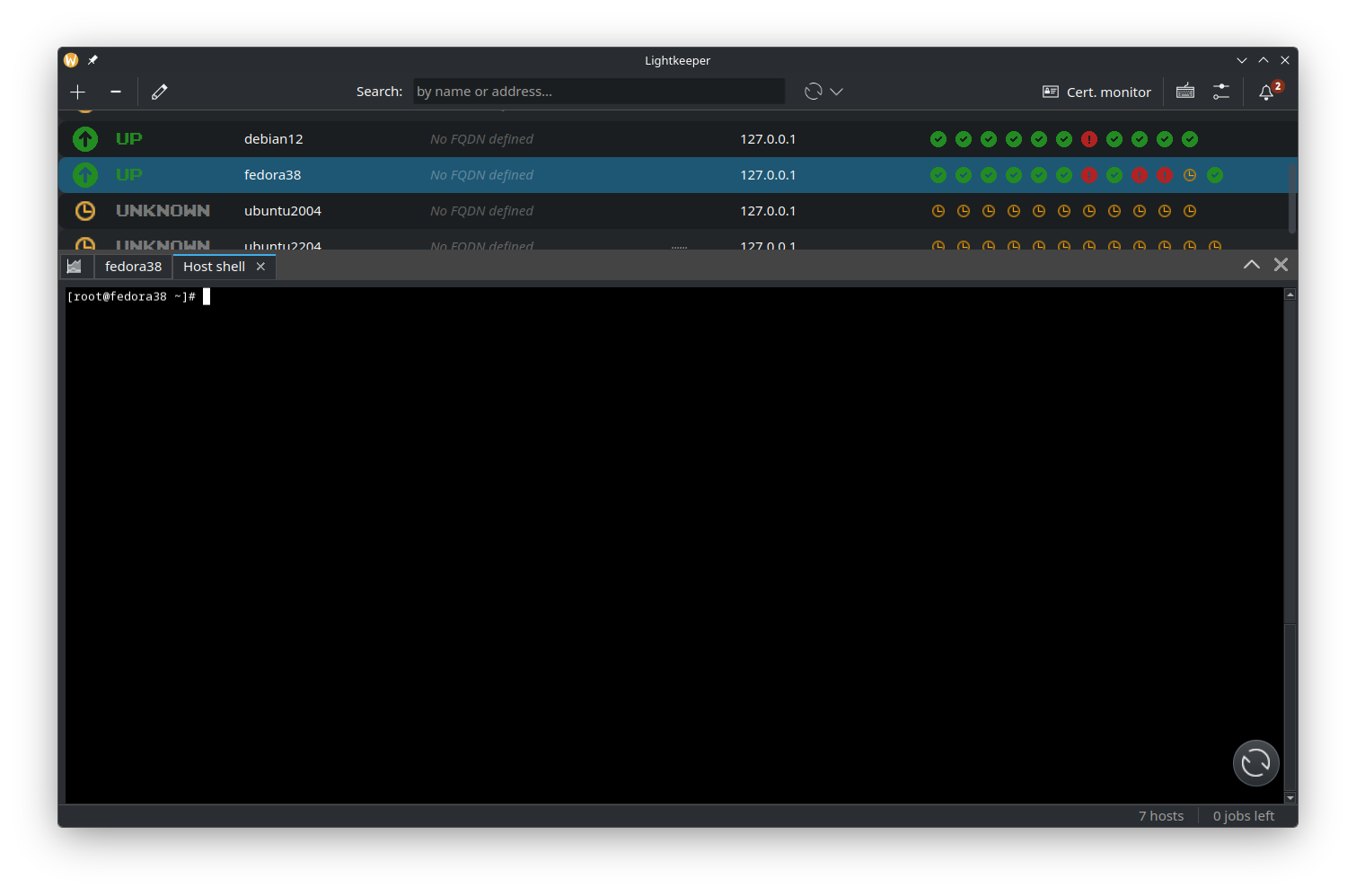1356x896 pixels.
Task: Click the green UP status icon for debian12
Action: click(x=85, y=139)
